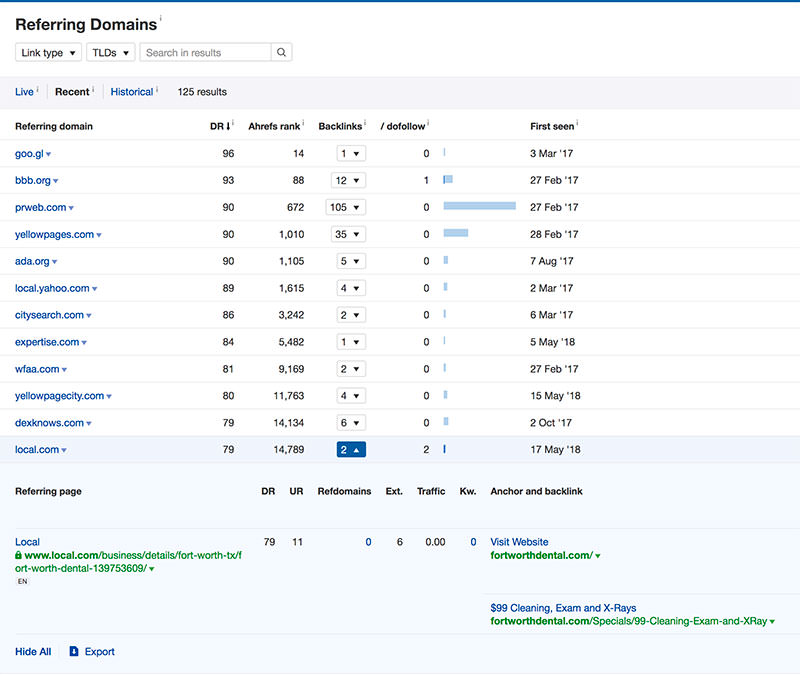Open the yellowpagecity.com domain link
800x675 pixels.
pyautogui.click(x=59, y=395)
